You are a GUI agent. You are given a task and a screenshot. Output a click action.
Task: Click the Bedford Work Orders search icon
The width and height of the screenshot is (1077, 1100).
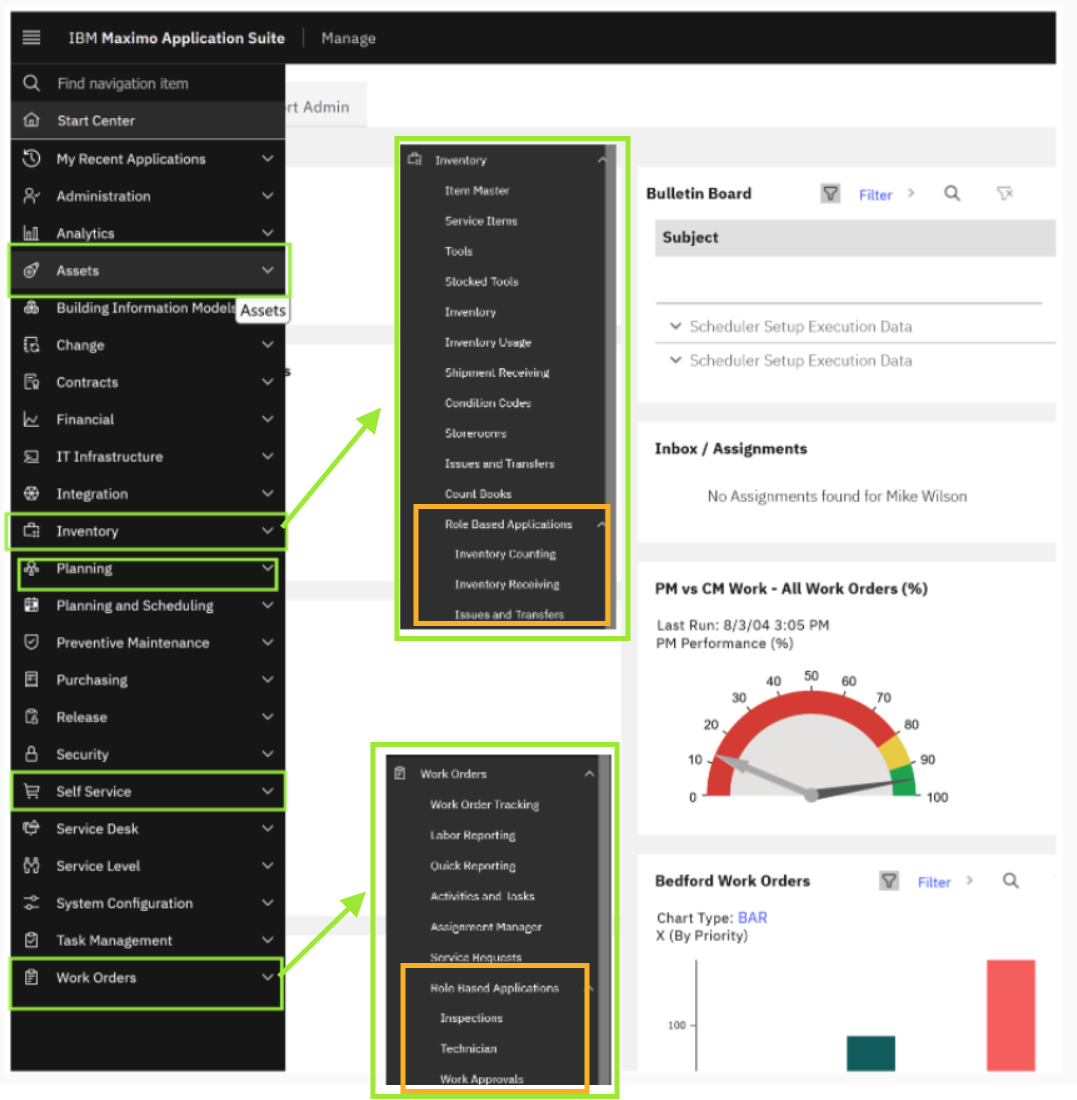click(x=1010, y=880)
